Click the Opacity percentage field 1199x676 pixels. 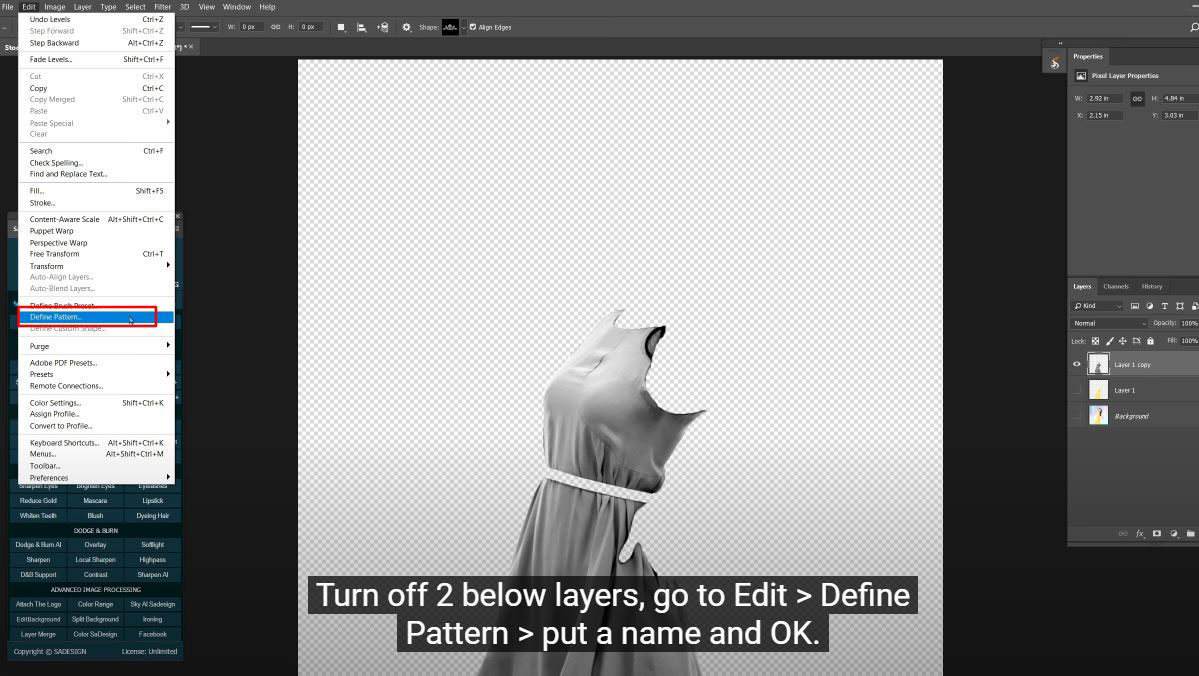click(x=1188, y=323)
